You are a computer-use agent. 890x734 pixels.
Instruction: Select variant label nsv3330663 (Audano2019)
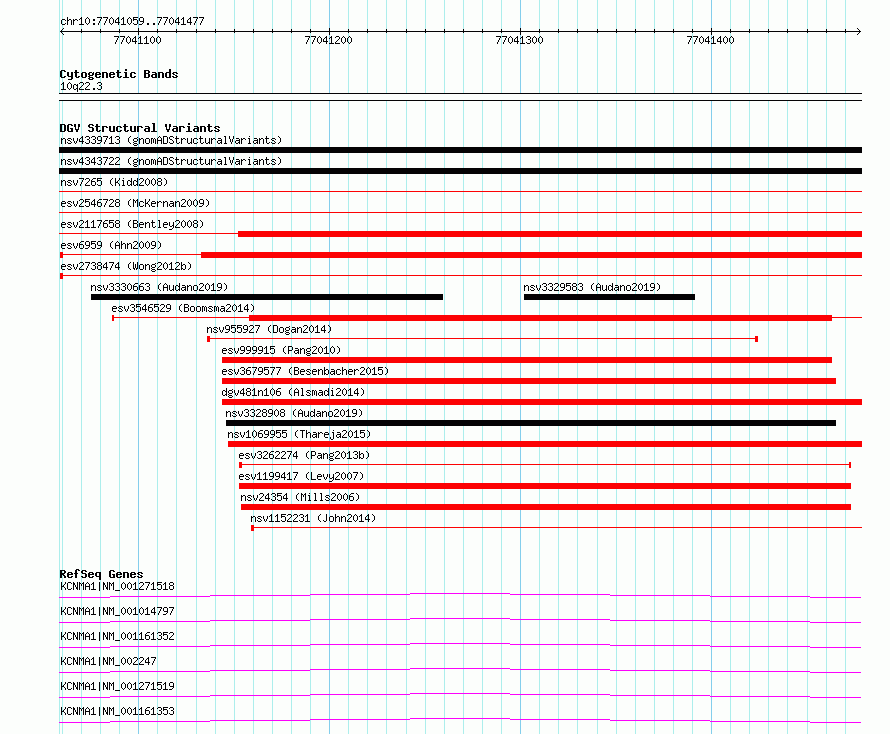coord(159,287)
